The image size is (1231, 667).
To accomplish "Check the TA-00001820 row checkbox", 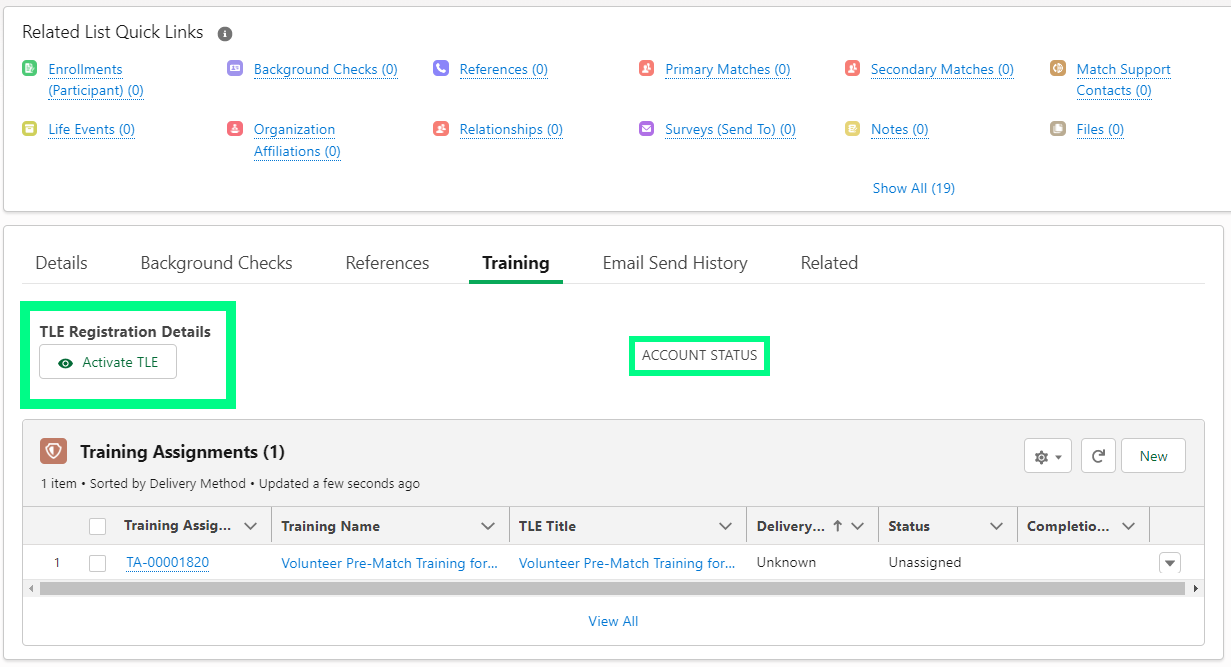I will (x=97, y=563).
